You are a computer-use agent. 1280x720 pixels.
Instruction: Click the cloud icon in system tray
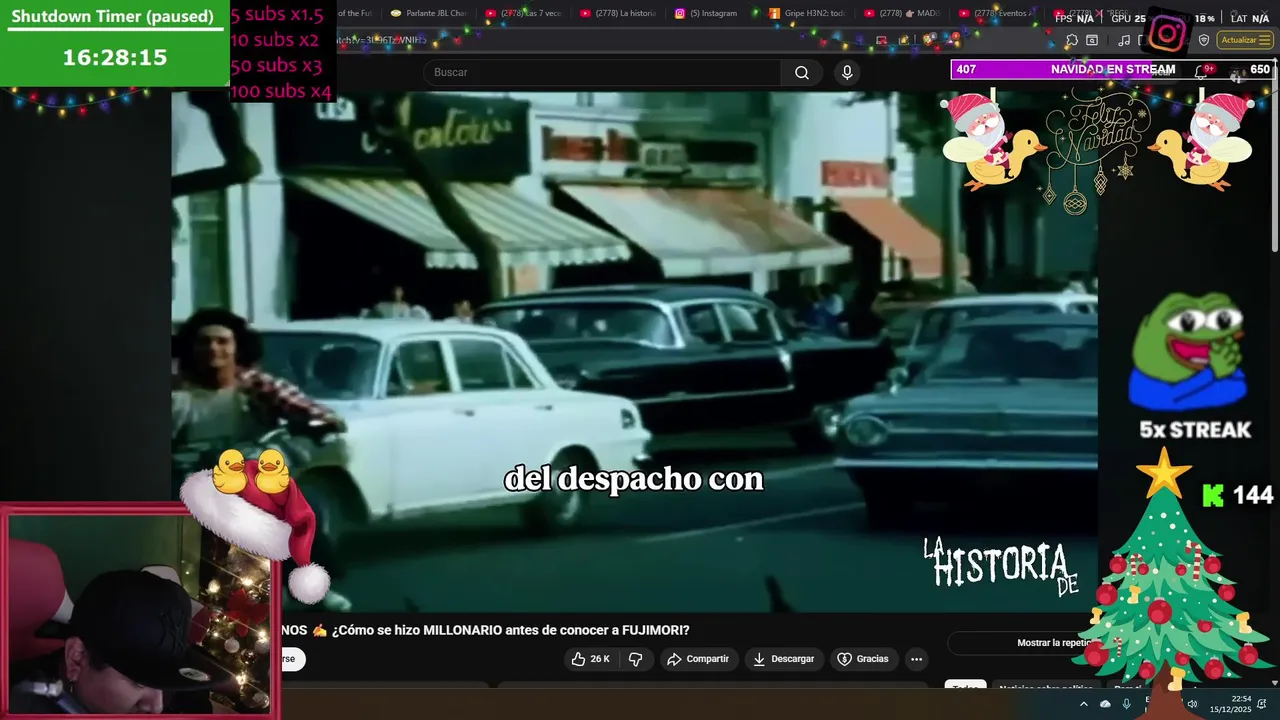(1105, 704)
